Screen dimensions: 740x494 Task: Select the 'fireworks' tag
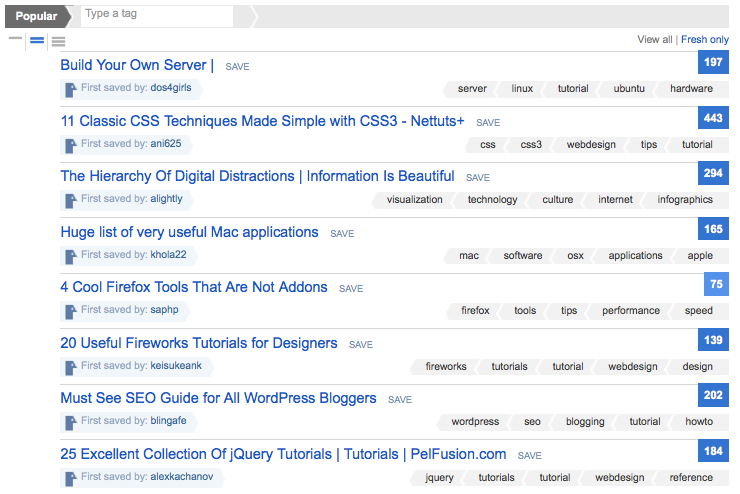446,367
